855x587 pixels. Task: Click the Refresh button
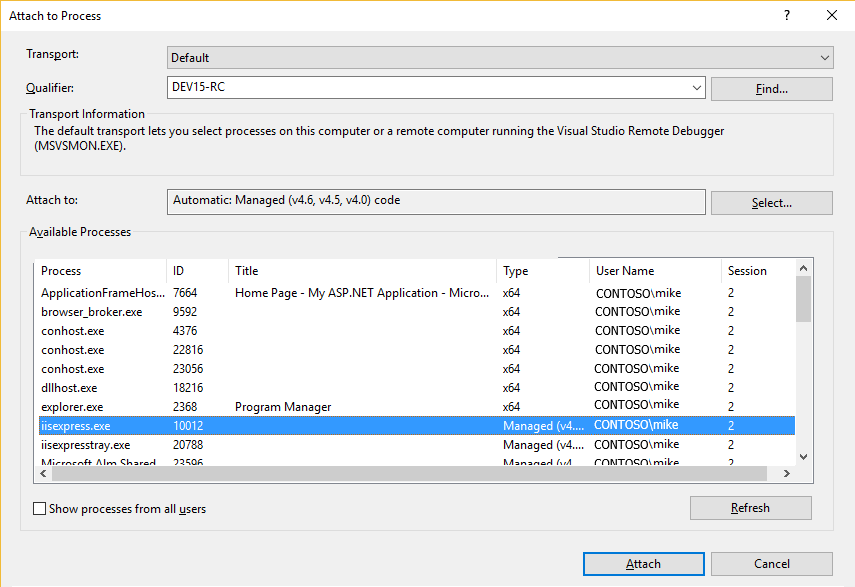point(750,507)
